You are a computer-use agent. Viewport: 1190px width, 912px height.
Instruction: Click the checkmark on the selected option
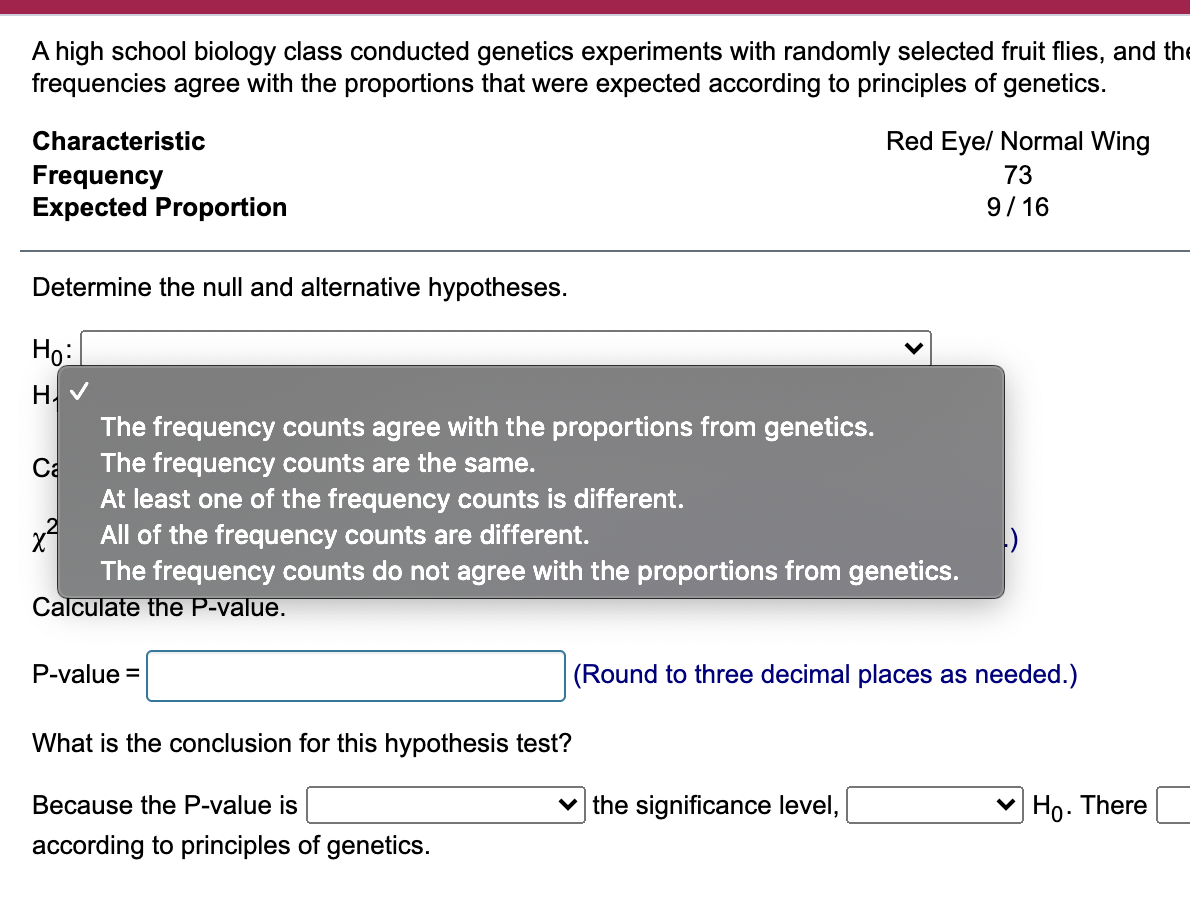coord(78,392)
